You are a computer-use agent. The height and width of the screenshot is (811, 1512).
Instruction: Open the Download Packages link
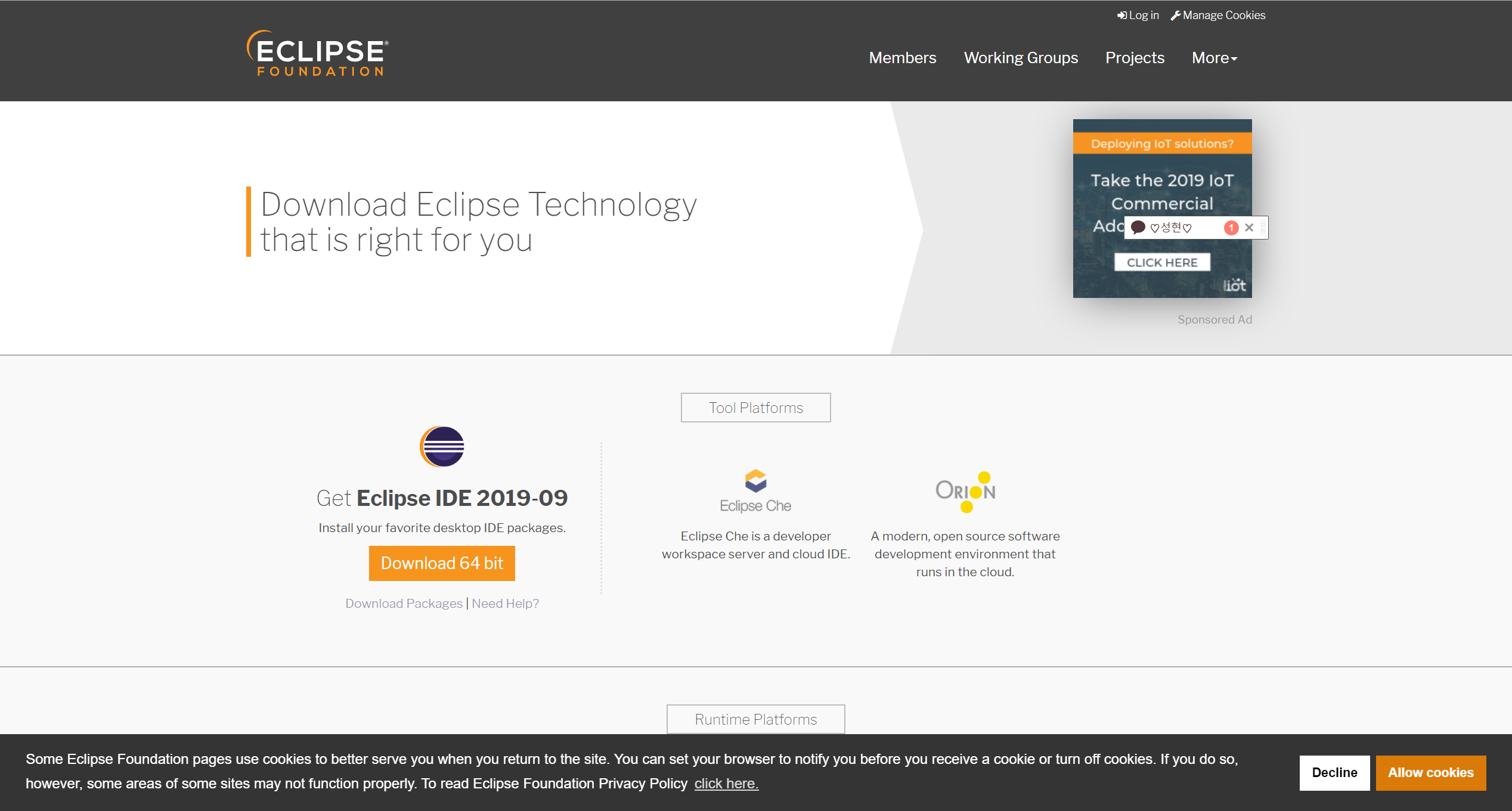pyautogui.click(x=404, y=604)
